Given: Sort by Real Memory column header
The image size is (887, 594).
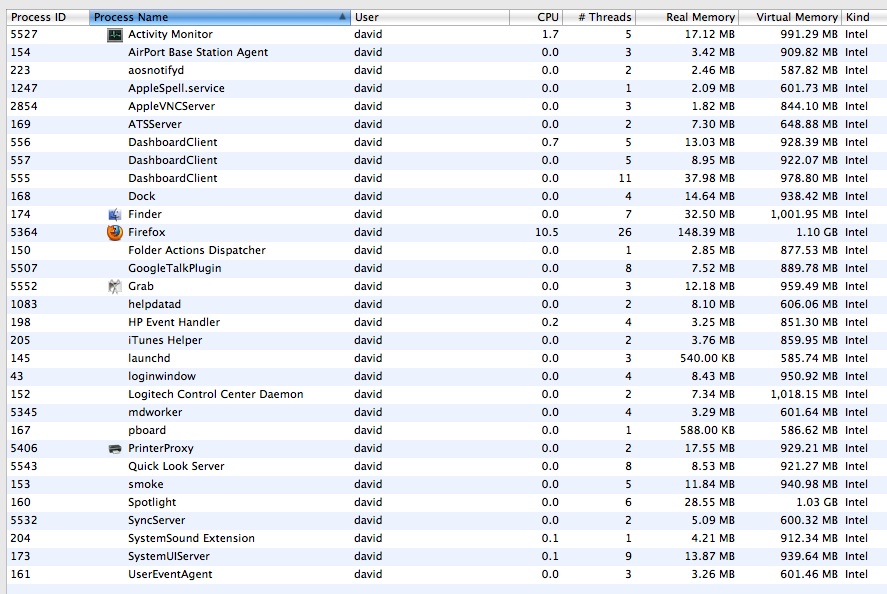Looking at the screenshot, I should point(687,17).
